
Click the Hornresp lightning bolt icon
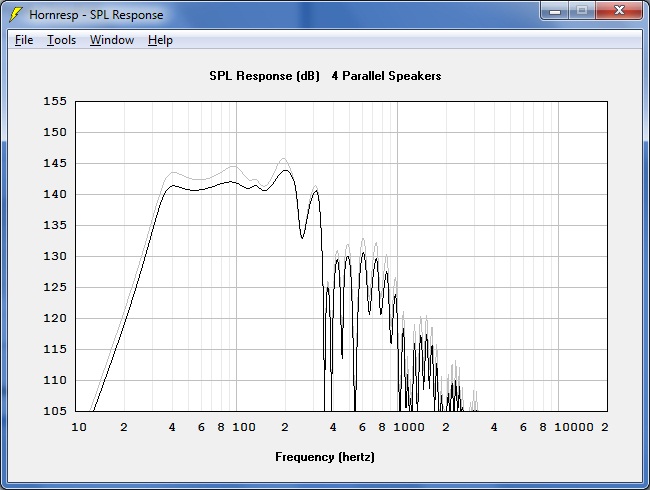click(16, 15)
